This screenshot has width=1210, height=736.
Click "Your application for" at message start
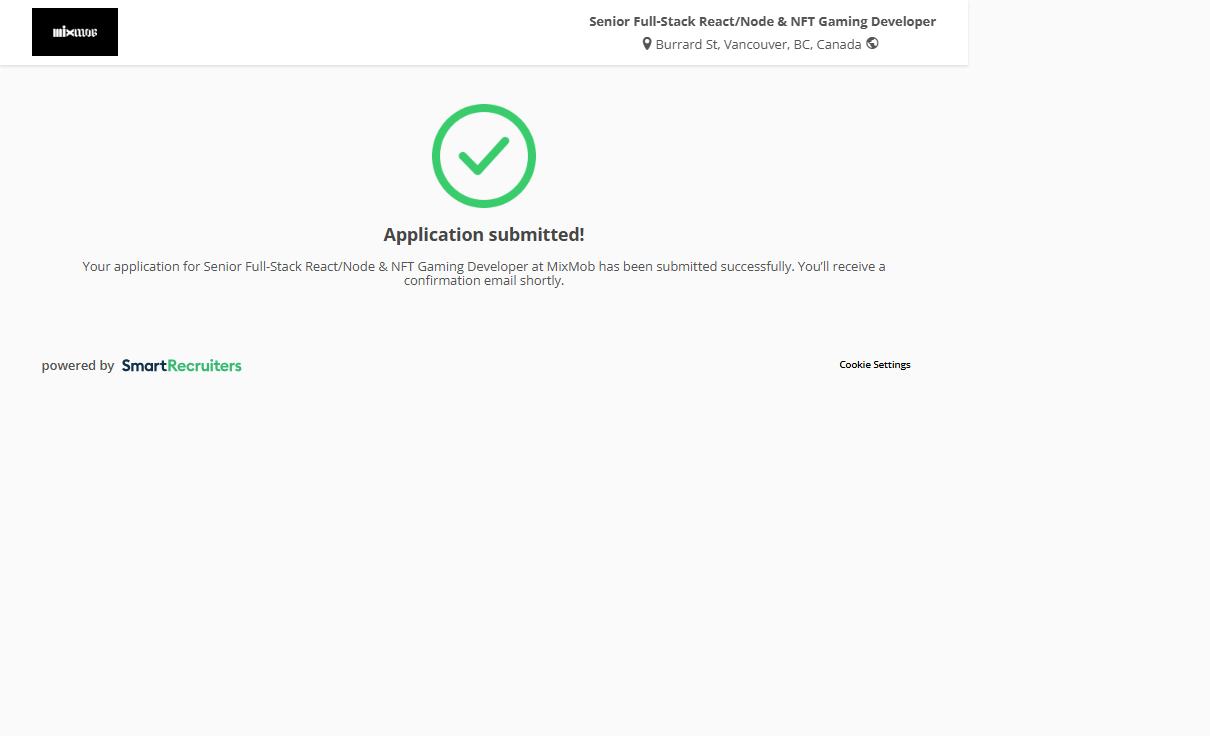pyautogui.click(x=140, y=267)
